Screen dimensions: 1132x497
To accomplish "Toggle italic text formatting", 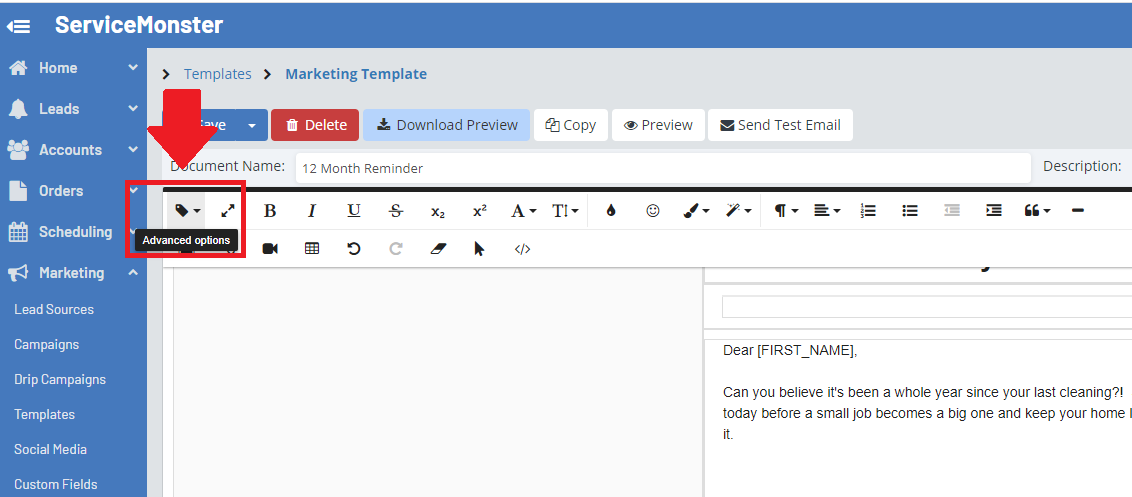I will coord(312,211).
